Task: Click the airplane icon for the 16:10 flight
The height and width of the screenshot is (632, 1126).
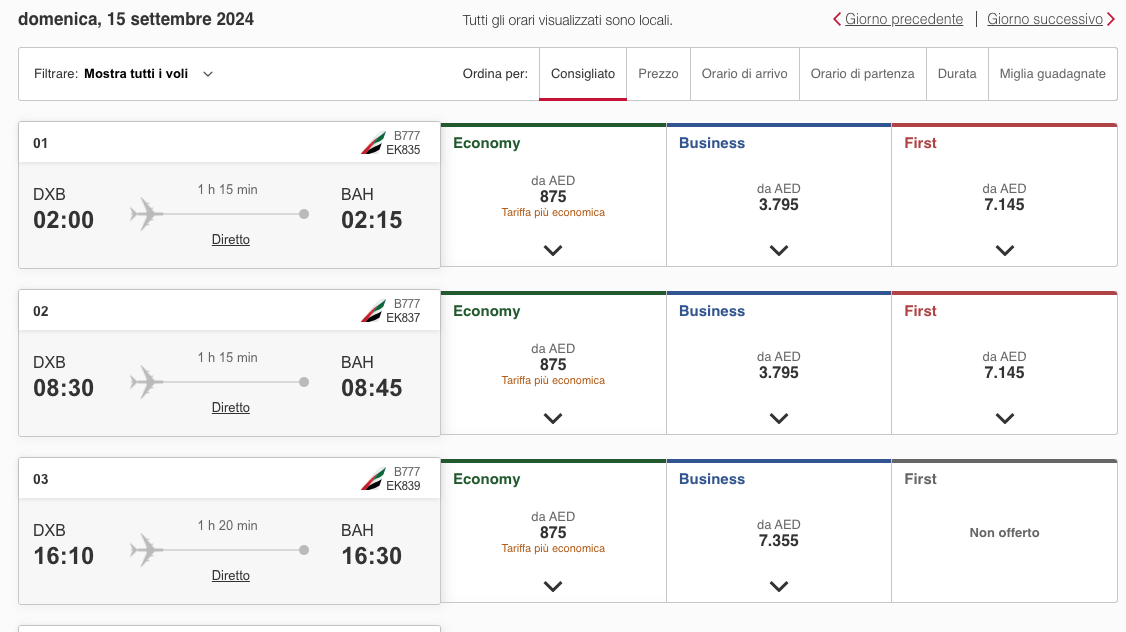Action: coord(146,549)
